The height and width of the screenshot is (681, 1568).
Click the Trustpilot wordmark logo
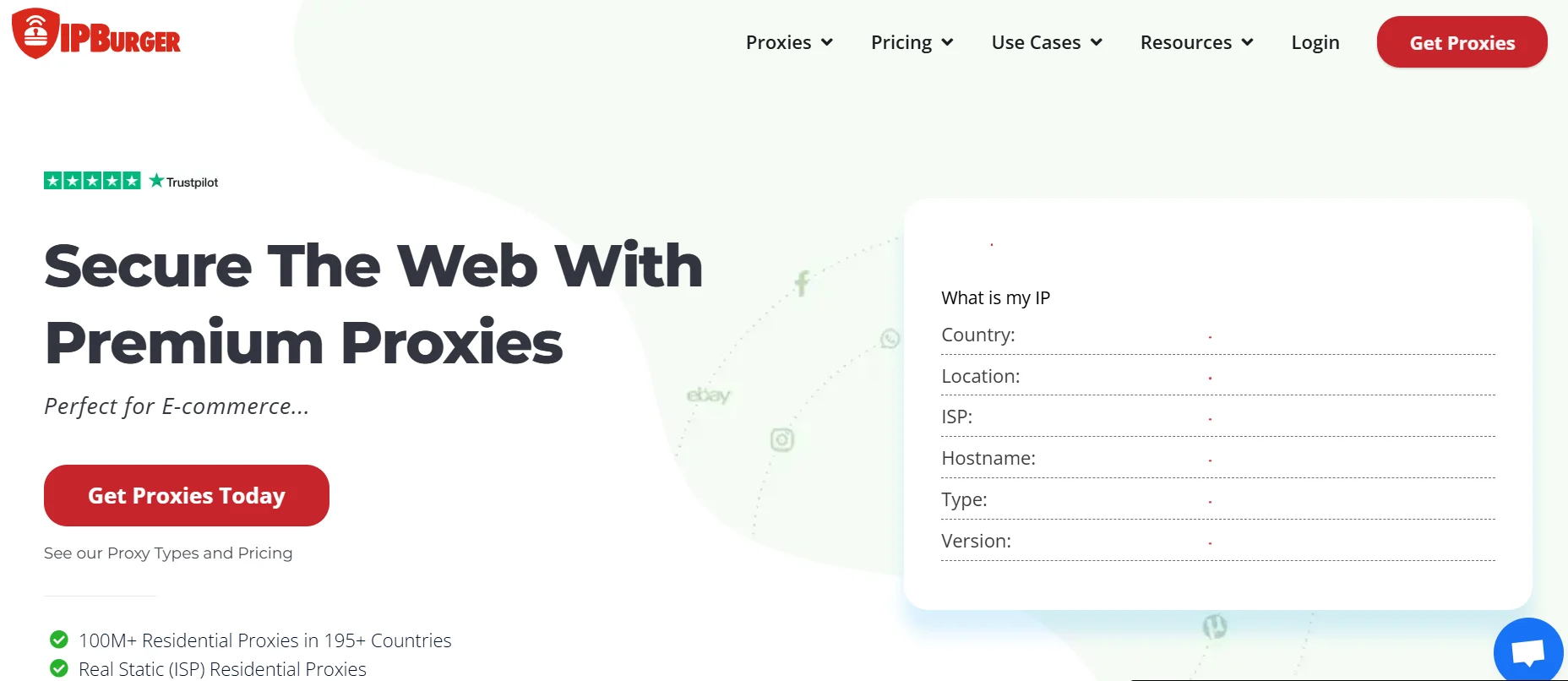point(184,182)
